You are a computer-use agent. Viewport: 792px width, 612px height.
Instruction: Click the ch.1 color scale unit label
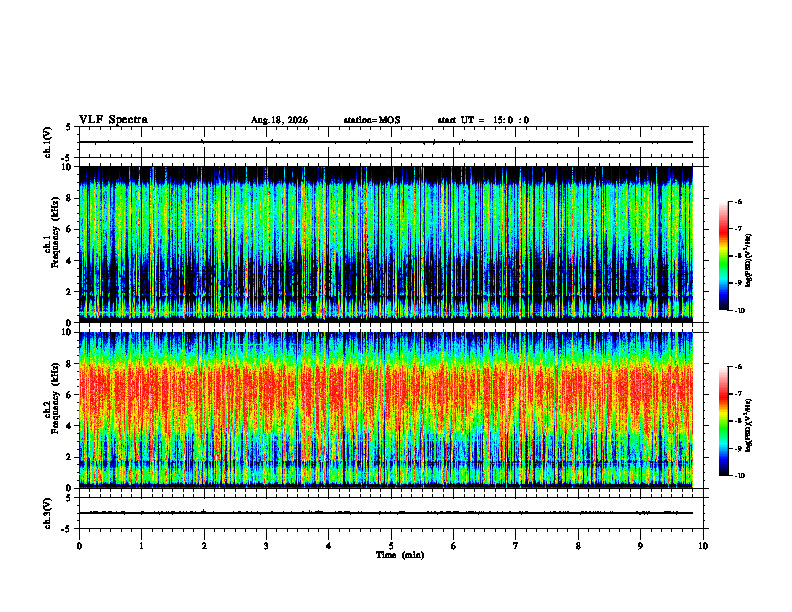pyautogui.click(x=749, y=261)
